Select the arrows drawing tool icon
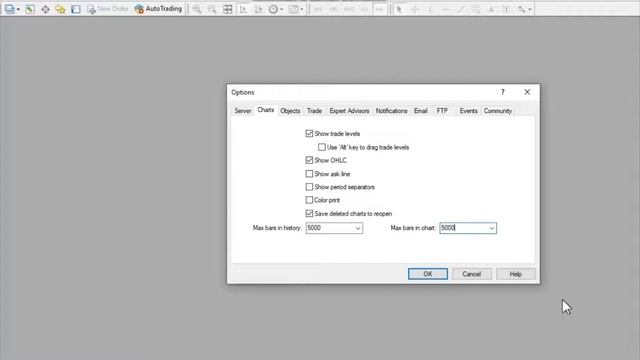The width and height of the screenshot is (640, 360). 522,9
